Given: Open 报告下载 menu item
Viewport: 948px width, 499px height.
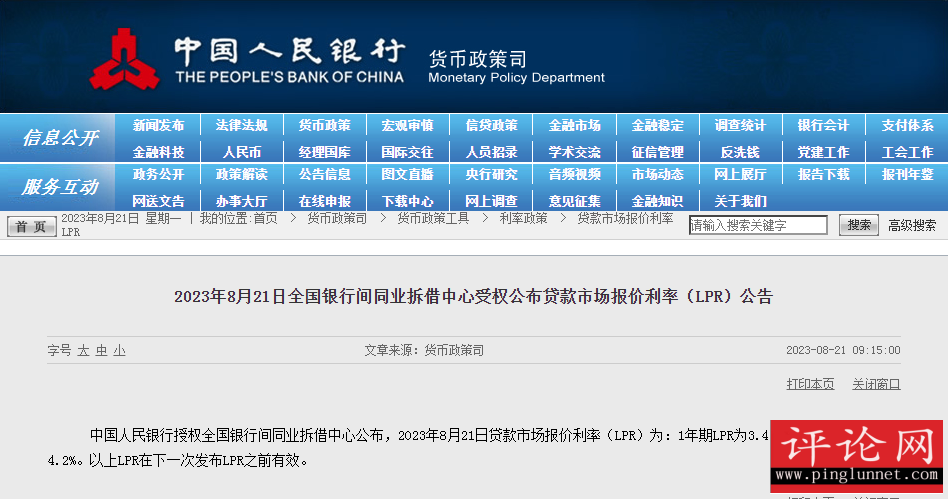Looking at the screenshot, I should point(823,174).
